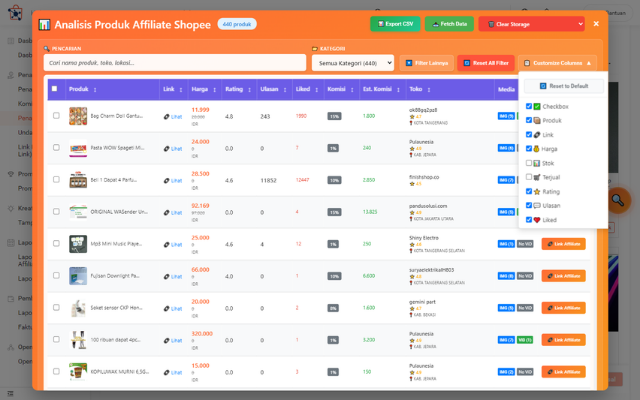Image resolution: width=640 pixels, height=400 pixels.
Task: Click the Fetch Data button
Action: [449, 24]
